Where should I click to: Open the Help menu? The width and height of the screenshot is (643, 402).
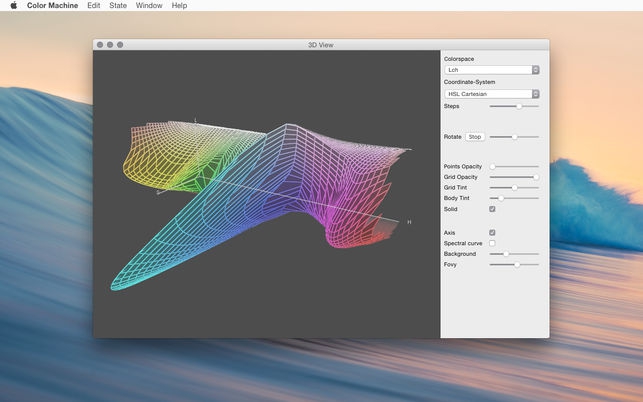[179, 6]
